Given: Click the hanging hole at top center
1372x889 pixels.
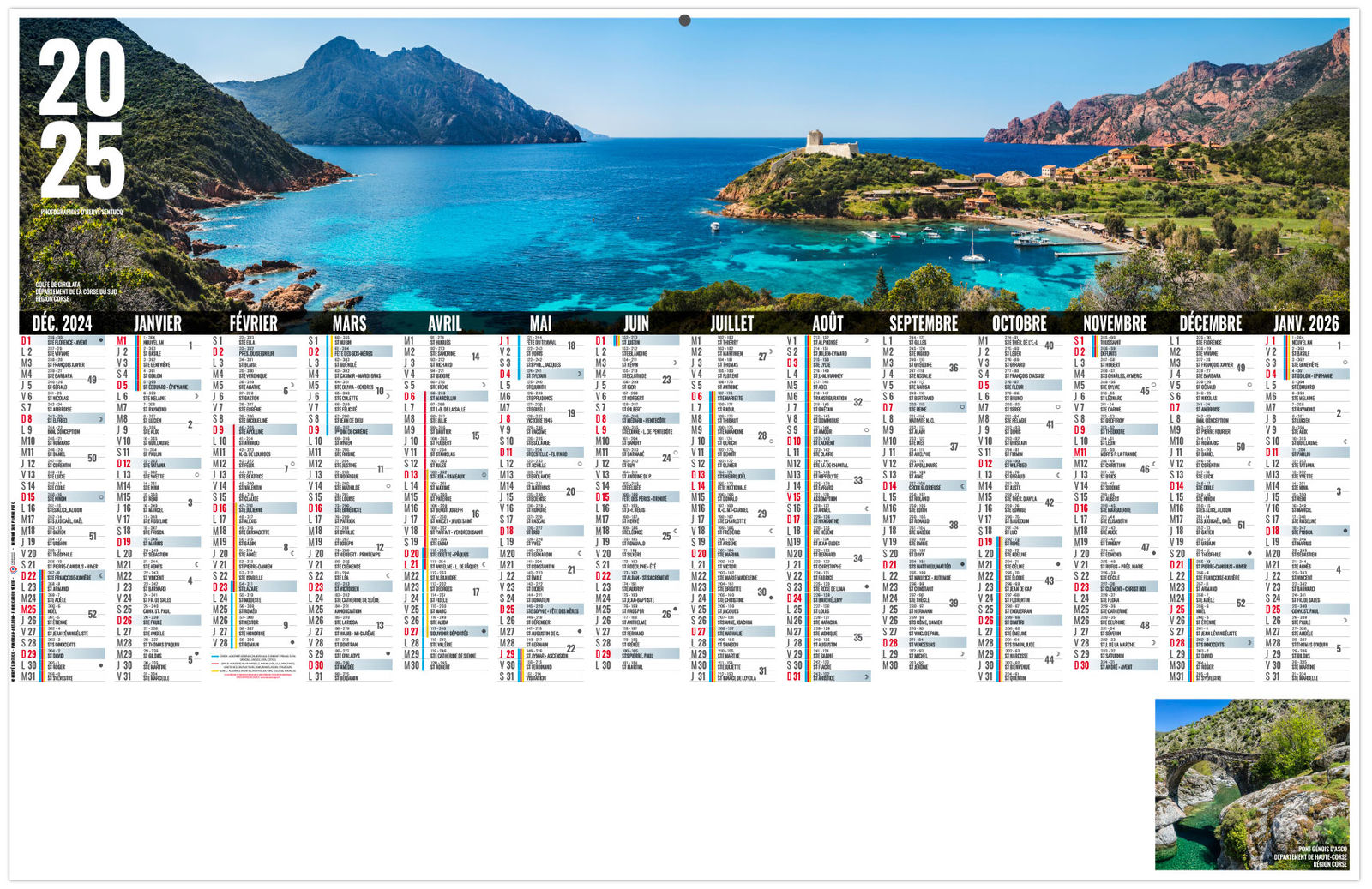Looking at the screenshot, I should coord(684,21).
